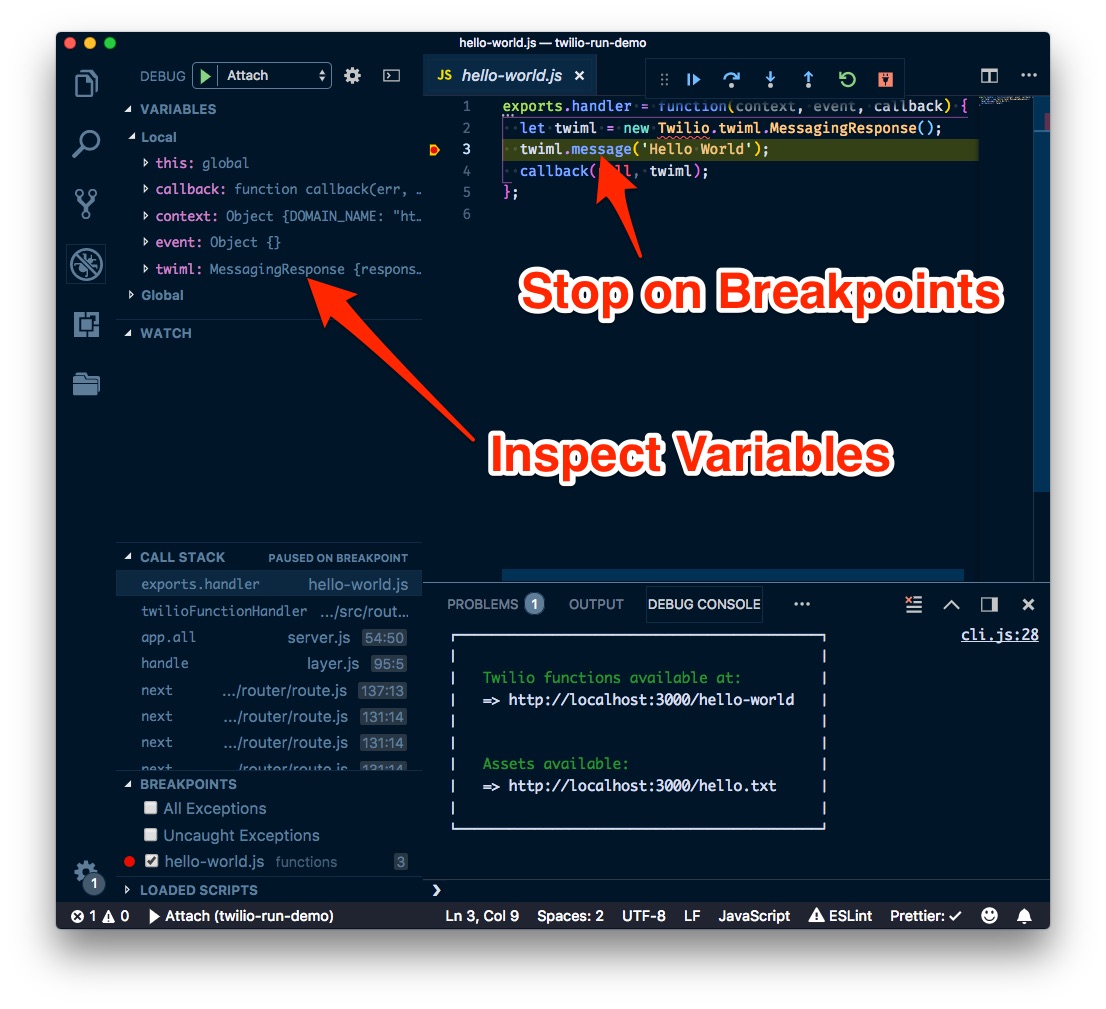
Task: Change language mode from JavaScript
Action: 754,916
